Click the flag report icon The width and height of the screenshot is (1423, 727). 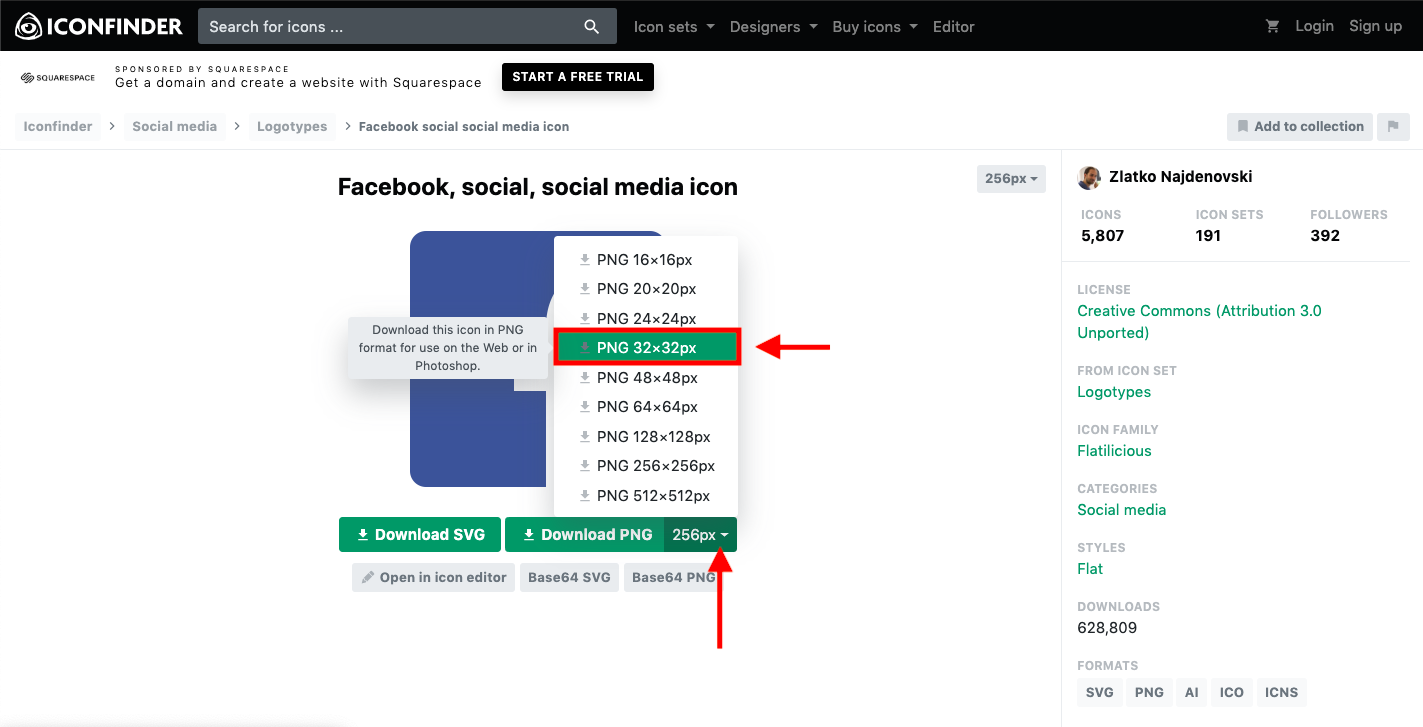coord(1393,126)
